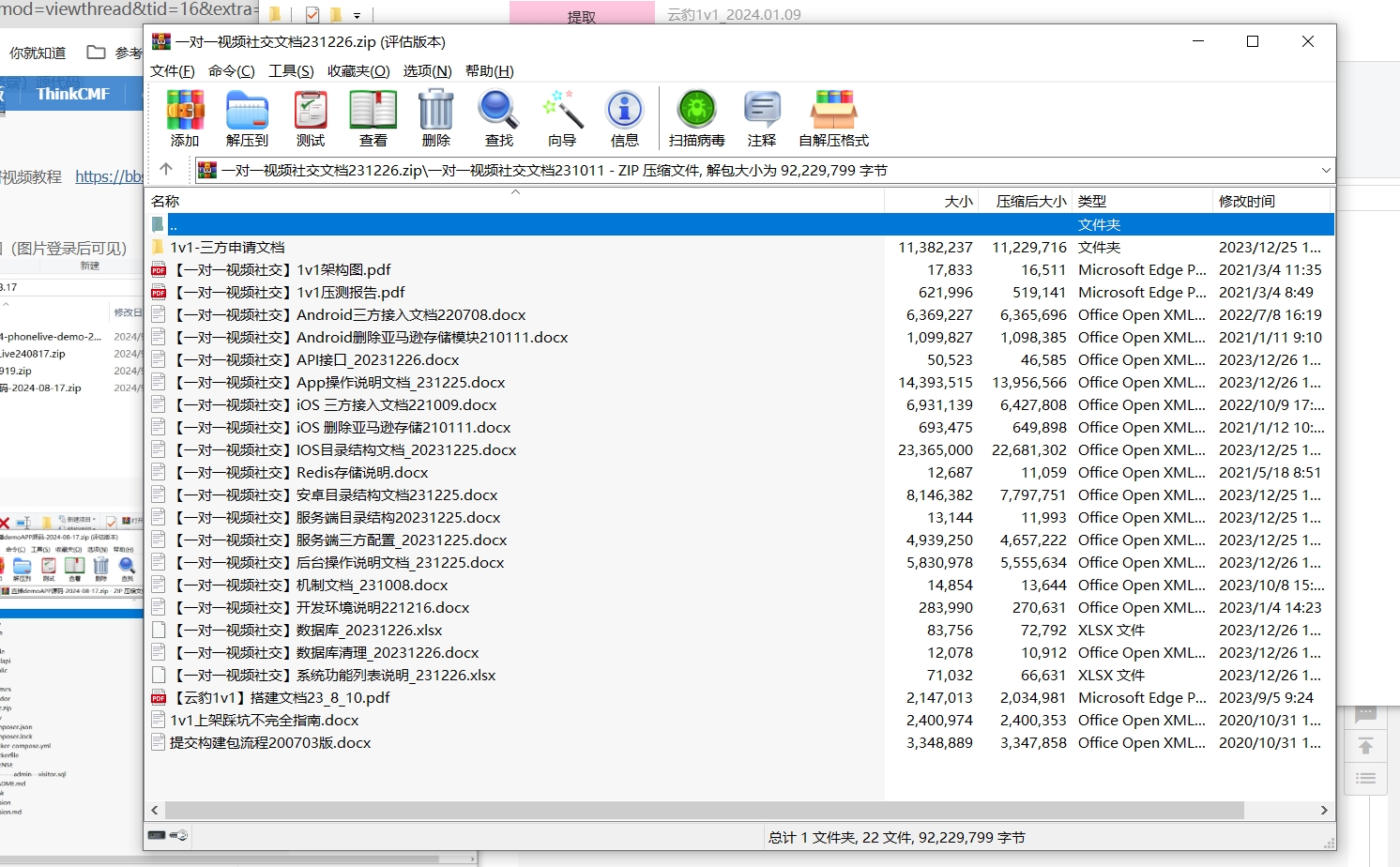This screenshot has width=1400, height=867.
Task: Open the 命令(C) menu
Action: (x=232, y=71)
